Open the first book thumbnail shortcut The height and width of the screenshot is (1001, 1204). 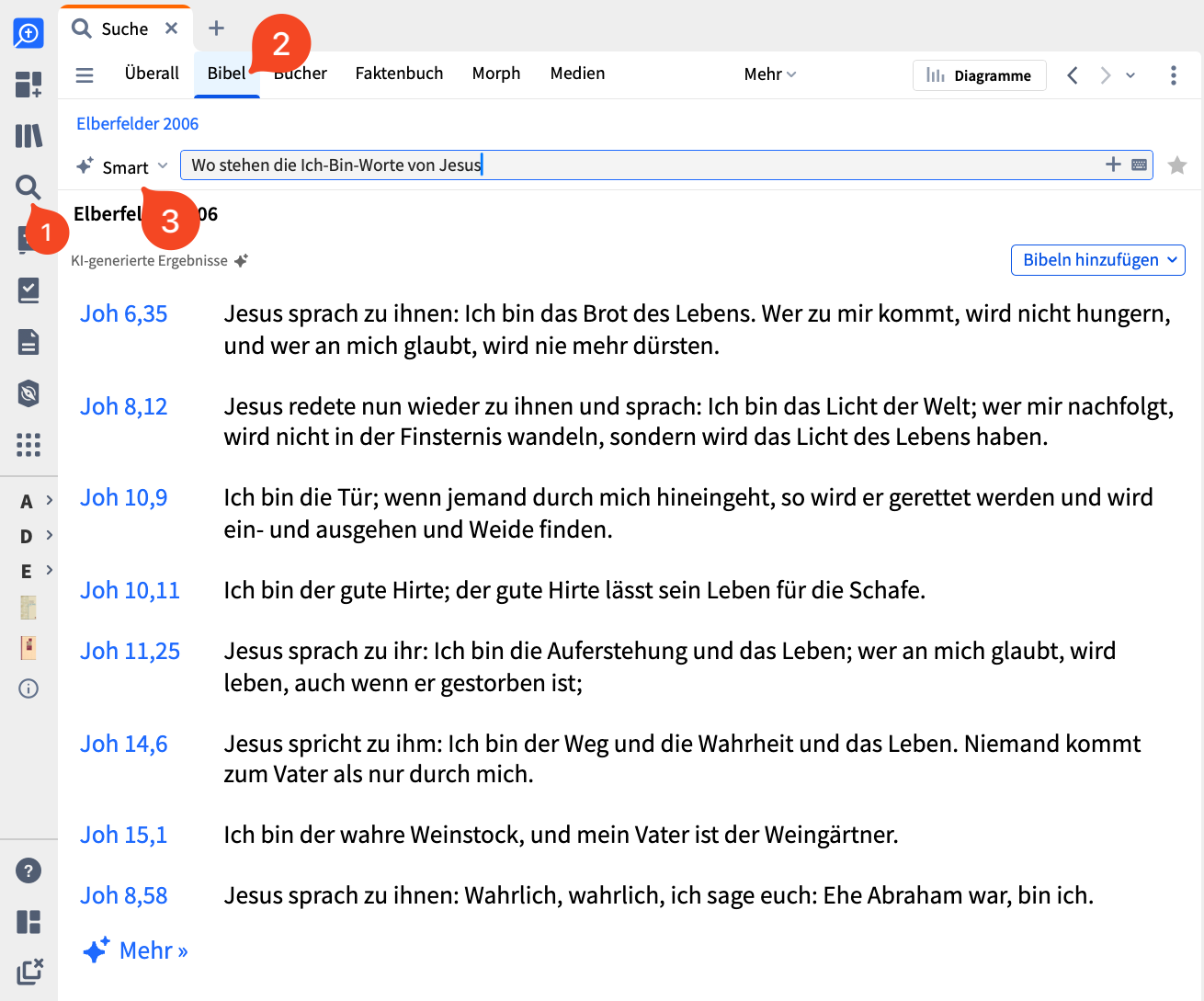[x=28, y=608]
